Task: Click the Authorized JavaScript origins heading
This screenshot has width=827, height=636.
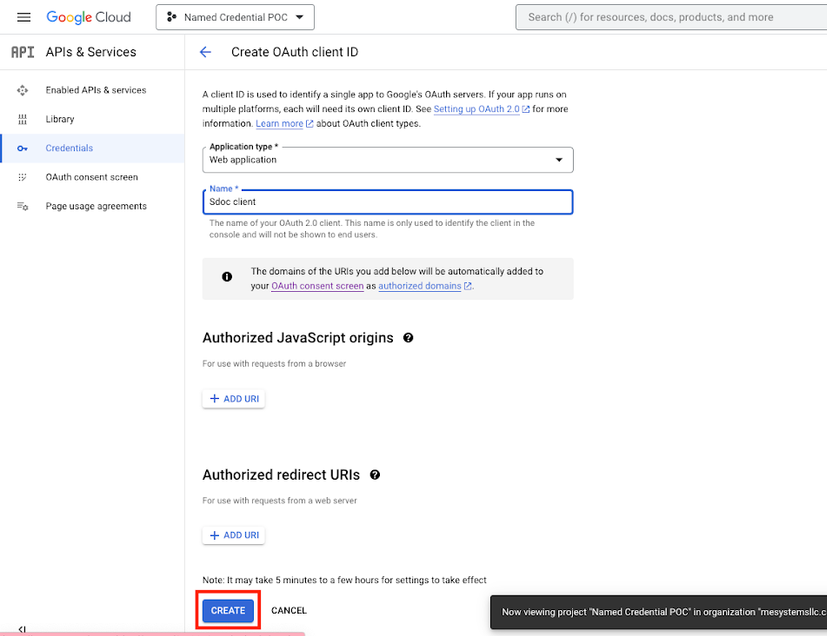Action: pyautogui.click(x=298, y=338)
